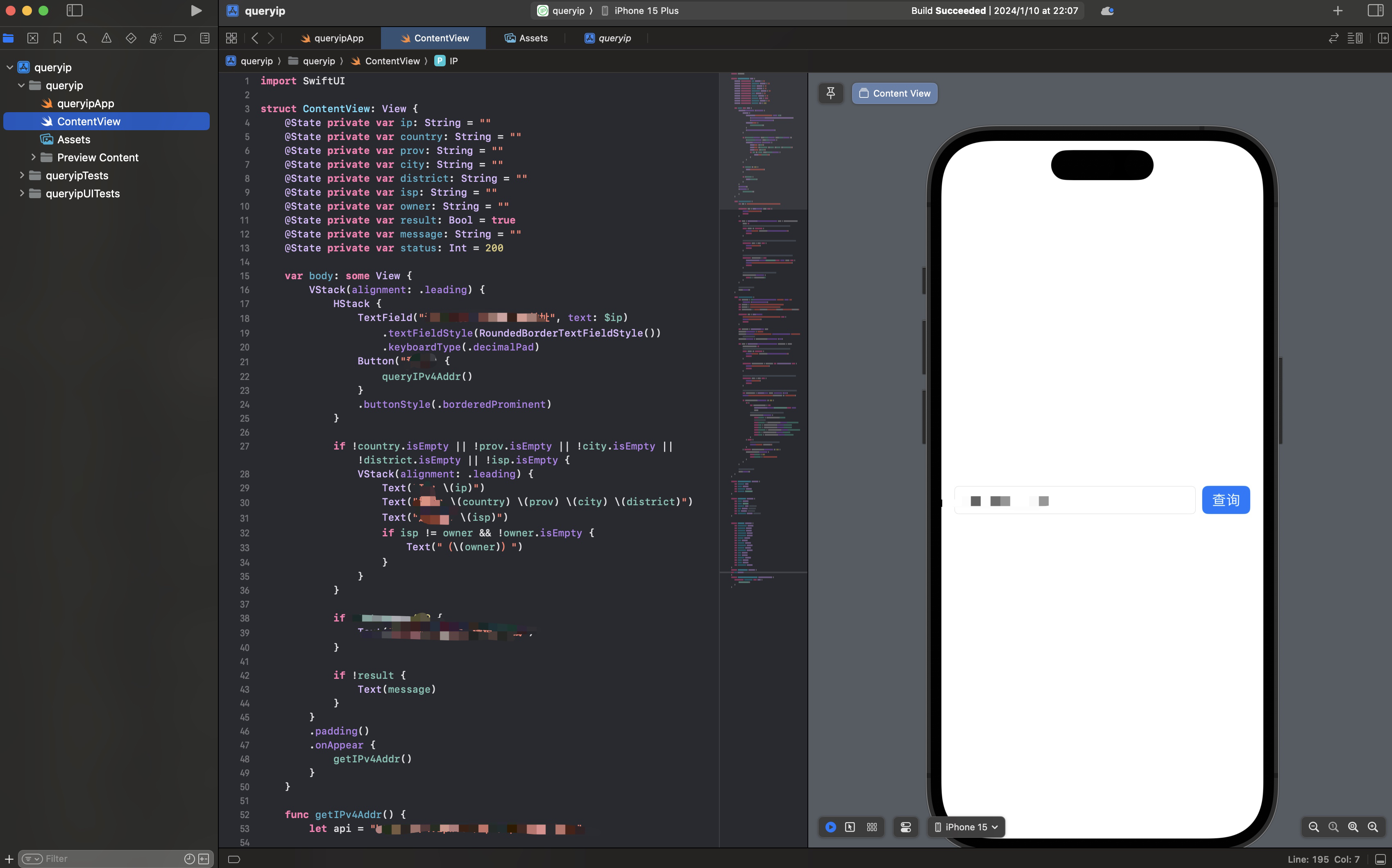The height and width of the screenshot is (868, 1392).
Task: Add editor on right
Action: pyautogui.click(x=1383, y=38)
